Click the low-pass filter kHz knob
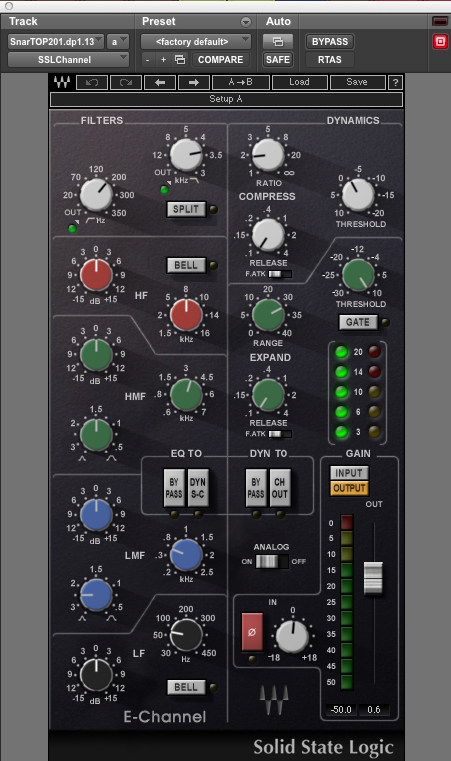 (x=186, y=155)
